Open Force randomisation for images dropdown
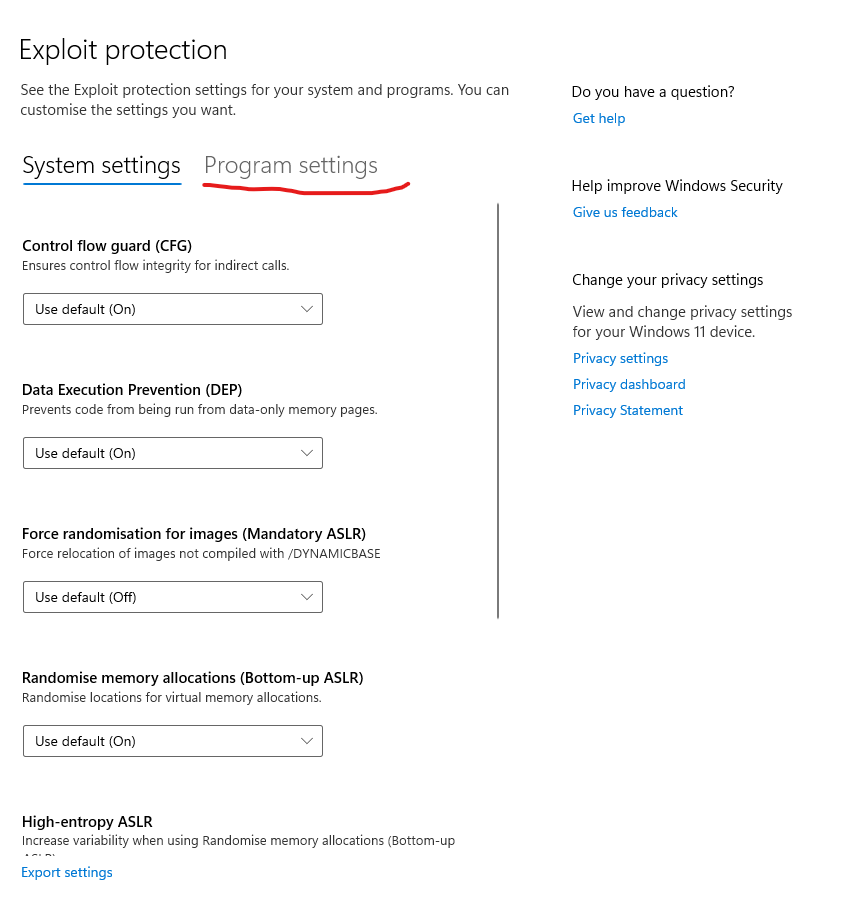This screenshot has width=841, height=905. click(x=172, y=597)
